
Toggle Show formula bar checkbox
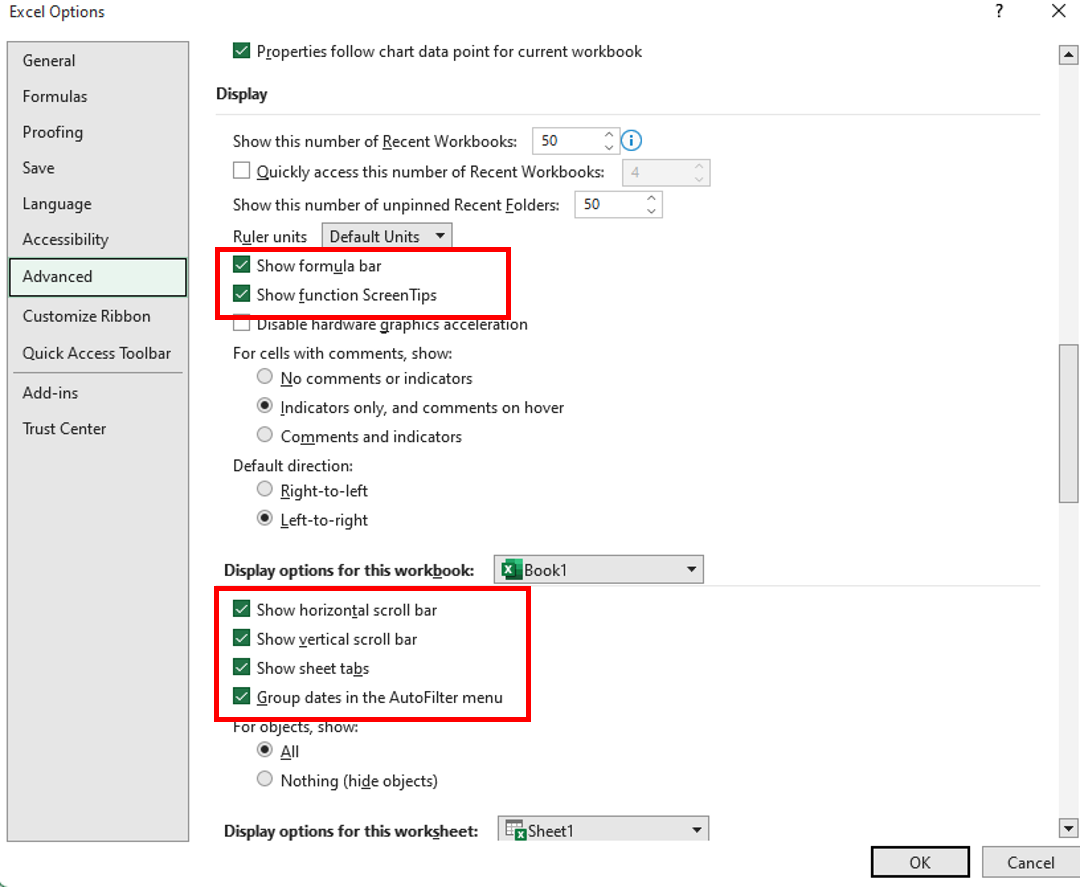pyautogui.click(x=241, y=265)
